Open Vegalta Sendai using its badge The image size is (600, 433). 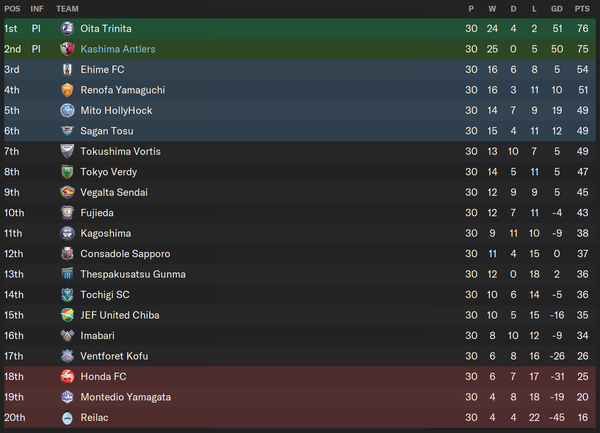pyautogui.click(x=67, y=192)
